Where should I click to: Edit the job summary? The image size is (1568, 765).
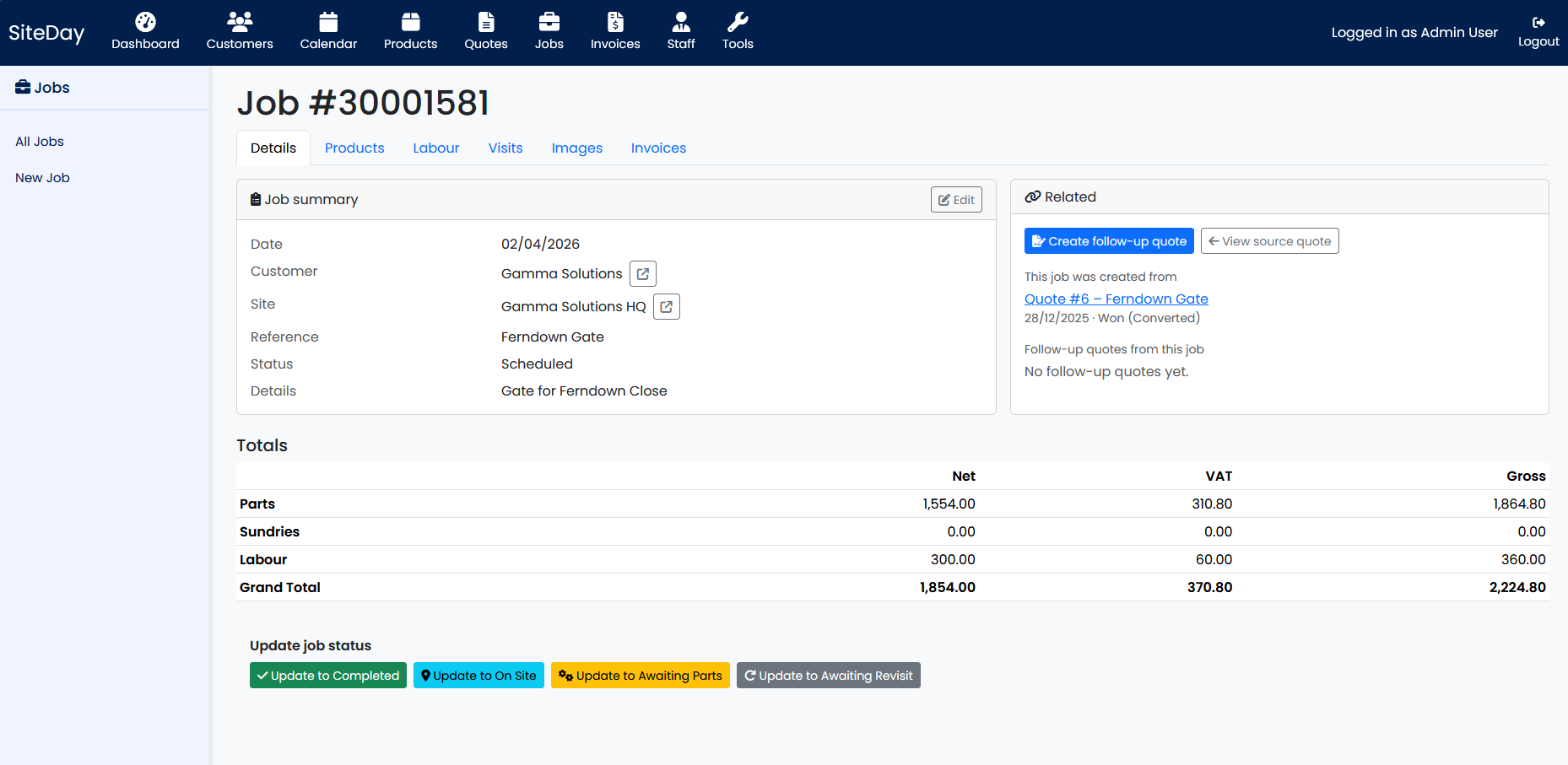click(956, 200)
